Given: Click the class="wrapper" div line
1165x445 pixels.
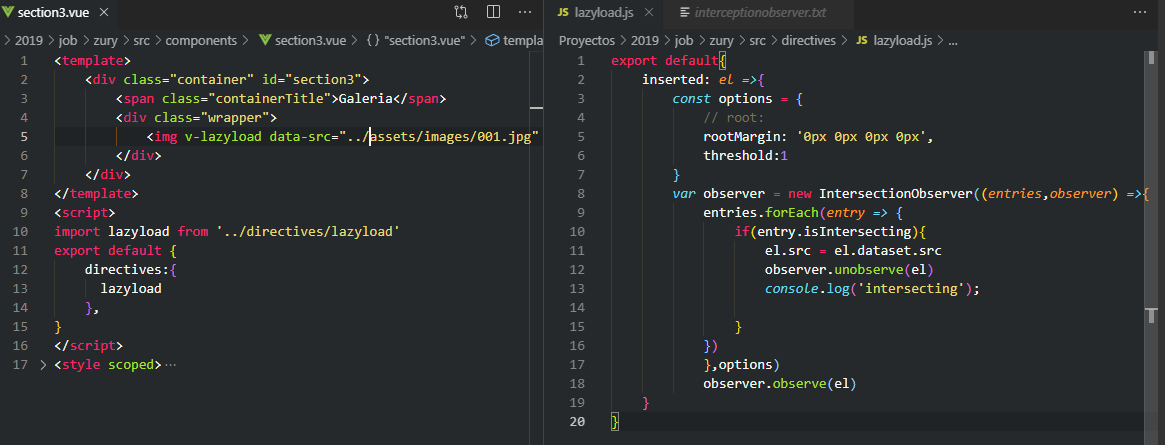Looking at the screenshot, I should (x=196, y=117).
